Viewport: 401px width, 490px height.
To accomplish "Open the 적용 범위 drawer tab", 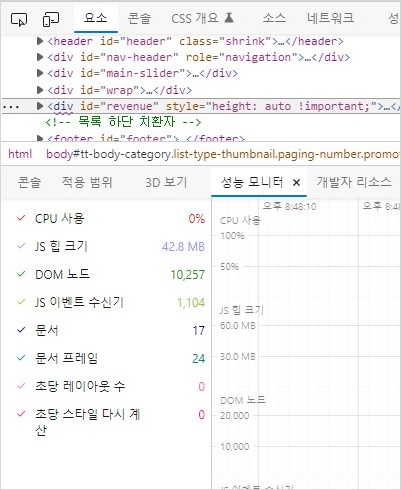I will click(x=87, y=182).
